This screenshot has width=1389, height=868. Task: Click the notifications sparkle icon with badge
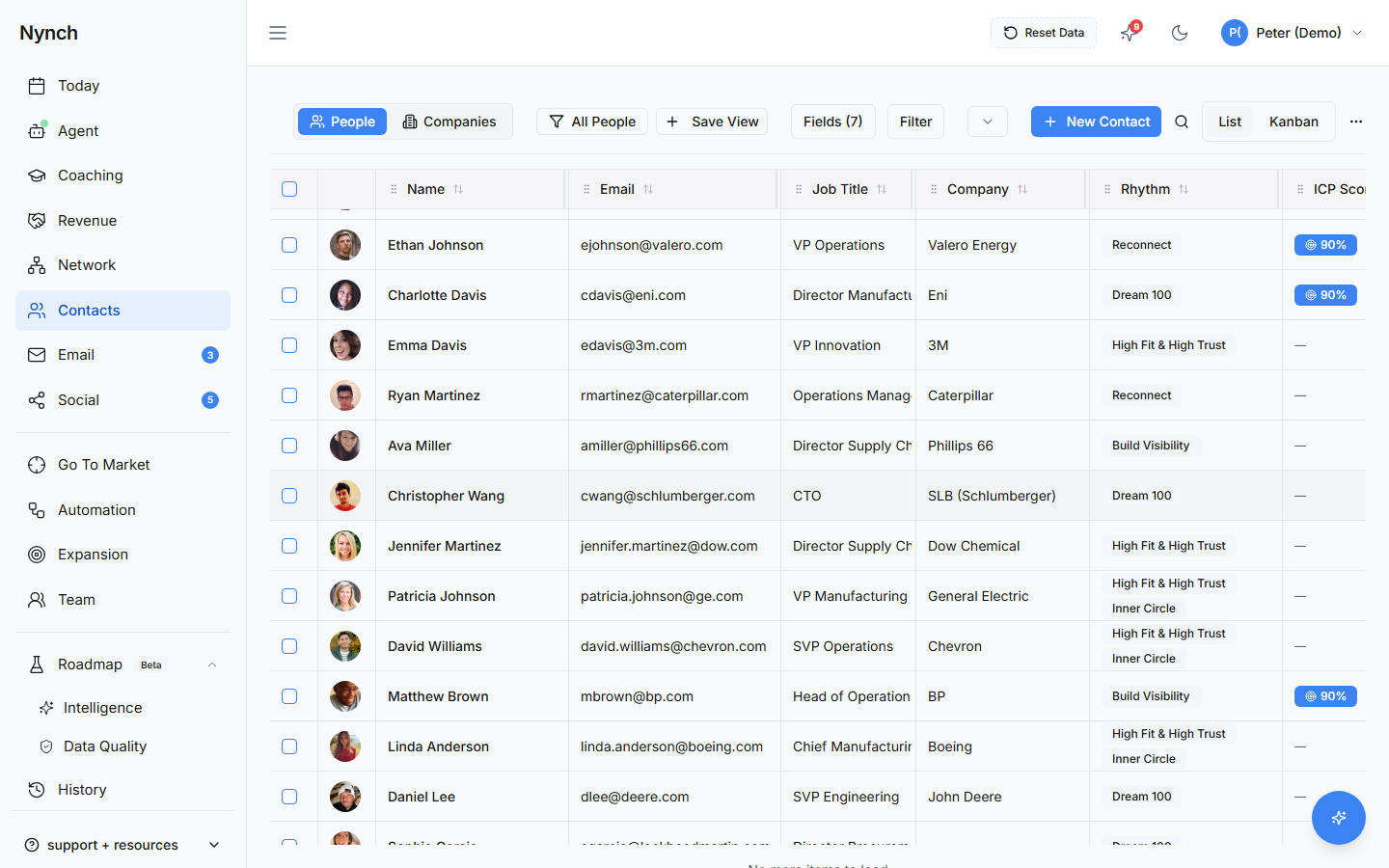(1130, 33)
